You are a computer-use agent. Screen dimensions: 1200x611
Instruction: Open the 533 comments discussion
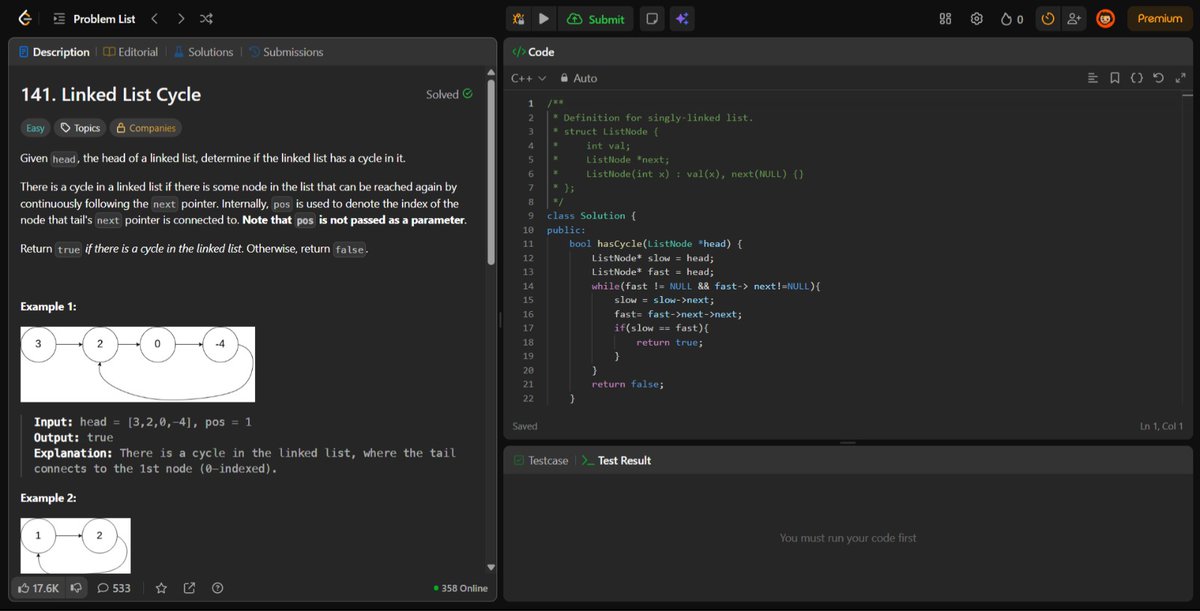pos(114,588)
